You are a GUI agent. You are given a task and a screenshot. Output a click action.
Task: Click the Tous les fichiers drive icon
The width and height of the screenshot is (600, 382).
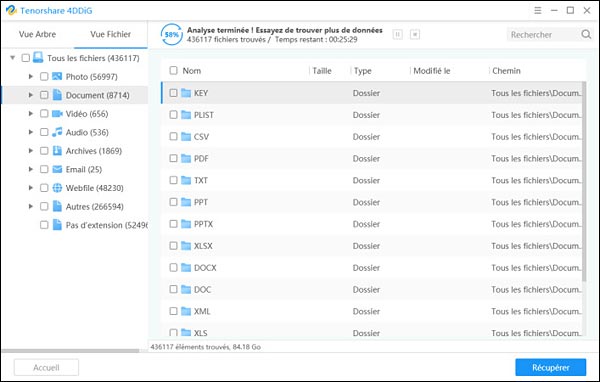click(x=38, y=58)
